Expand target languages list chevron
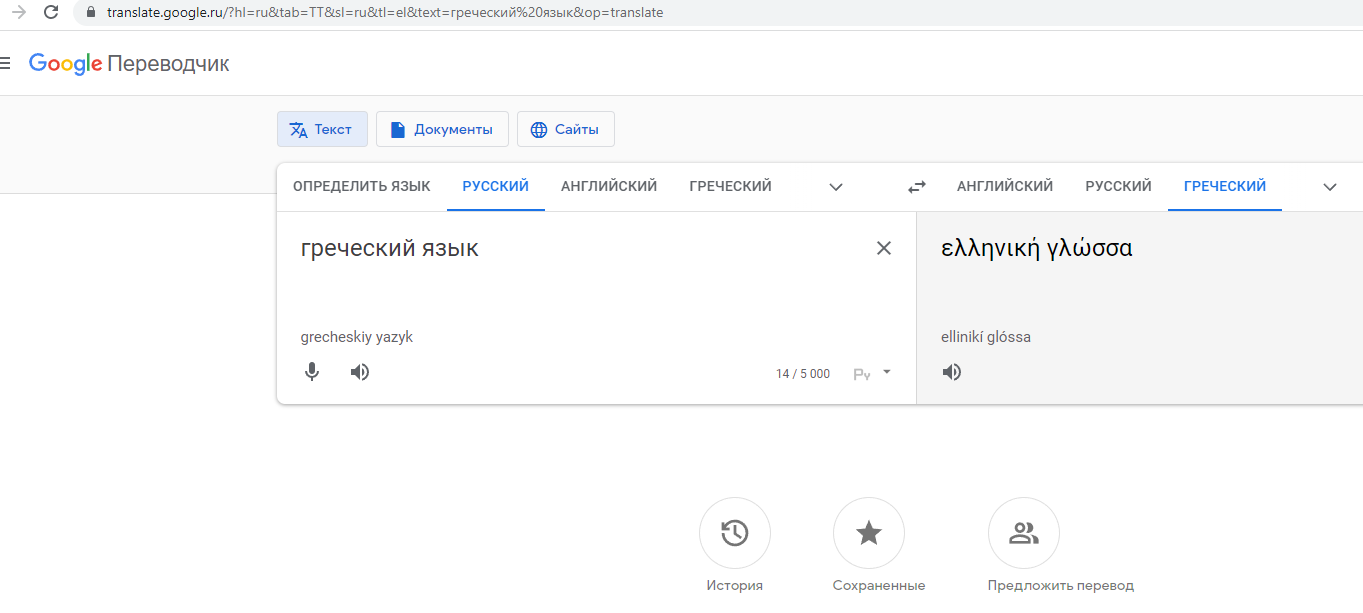The width and height of the screenshot is (1363, 613). click(x=1330, y=187)
